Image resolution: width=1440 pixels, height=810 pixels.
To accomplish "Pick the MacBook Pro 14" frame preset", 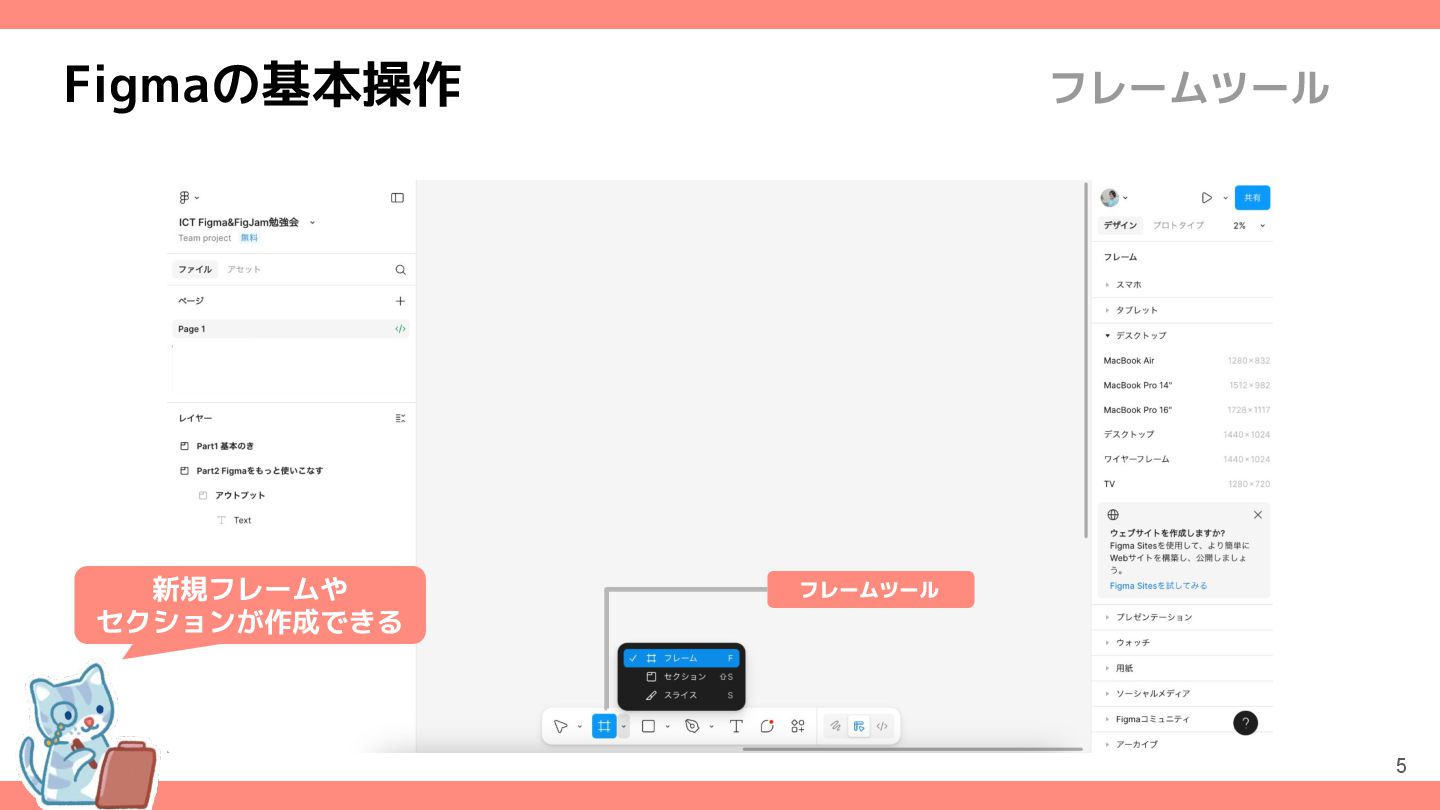I will (1185, 385).
